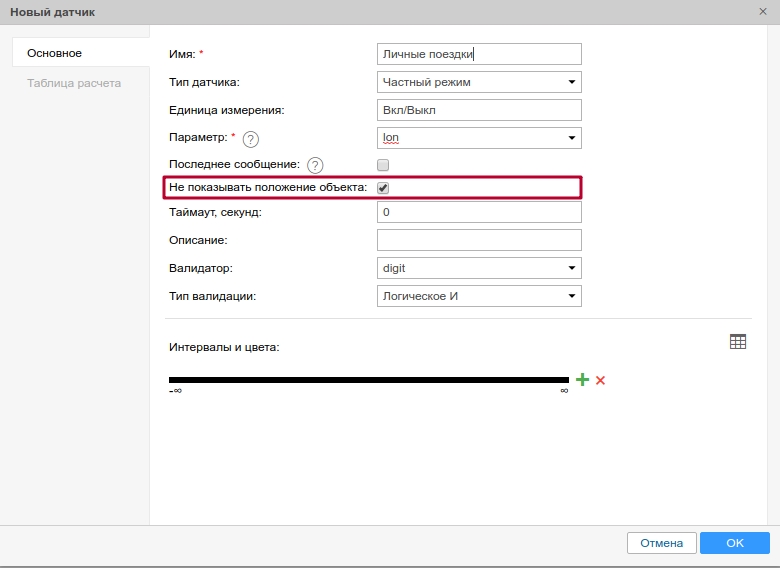Click into the Описание text field
Image resolution: width=780 pixels, height=568 pixels.
coord(479,240)
